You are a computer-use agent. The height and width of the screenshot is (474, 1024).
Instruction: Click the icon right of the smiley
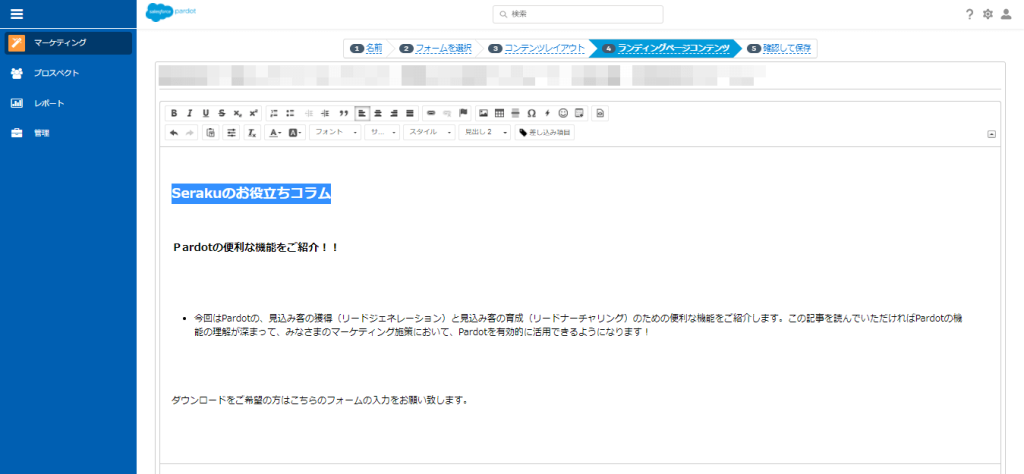(x=579, y=113)
